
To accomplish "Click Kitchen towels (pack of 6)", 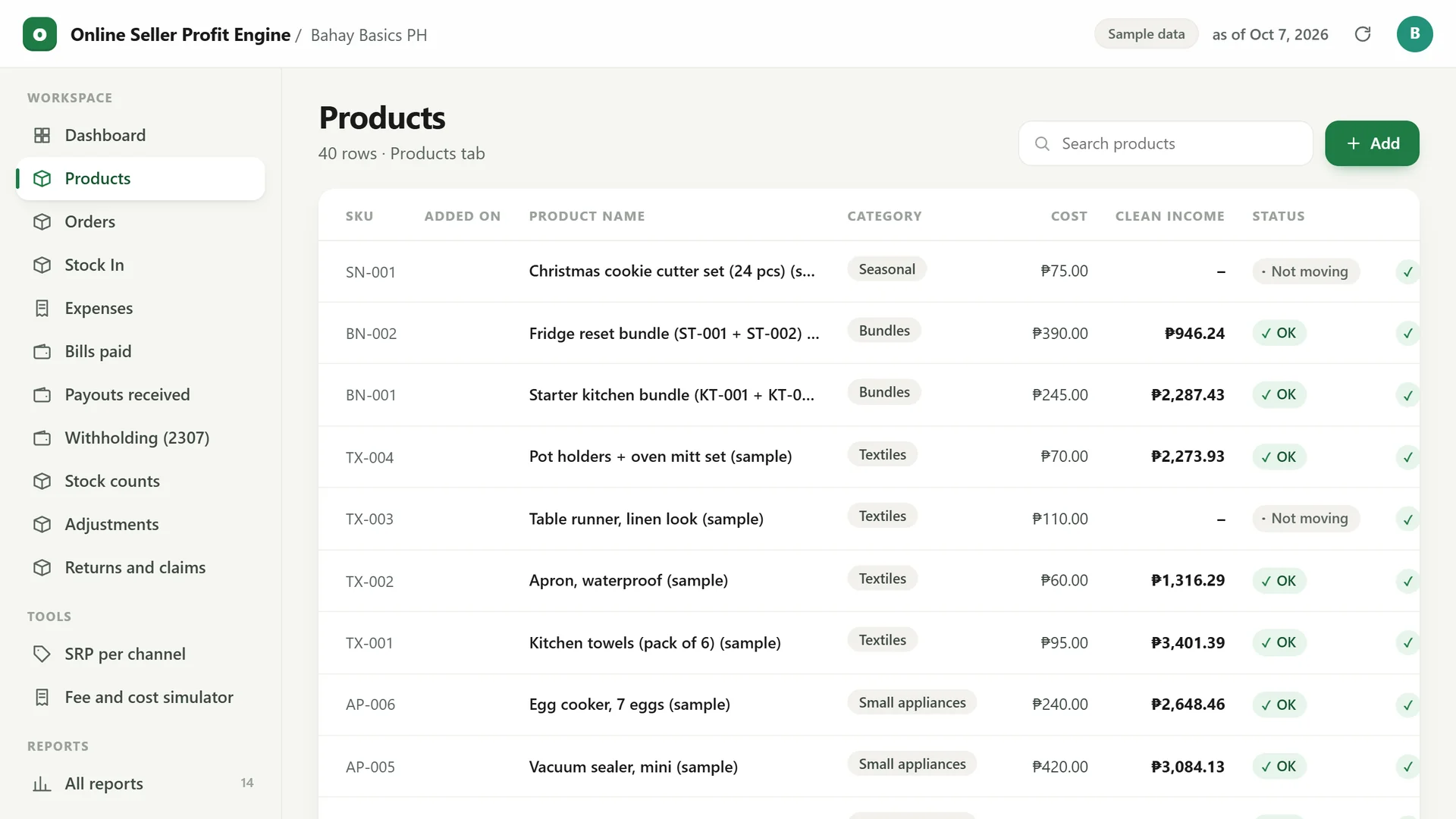I will click(655, 642).
